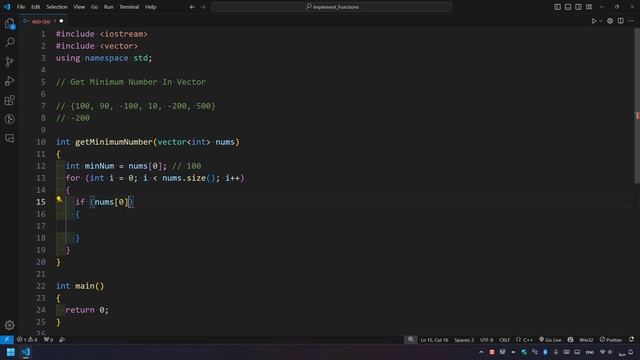Open the View menu
Screen dimensions: 640x360
79,7
